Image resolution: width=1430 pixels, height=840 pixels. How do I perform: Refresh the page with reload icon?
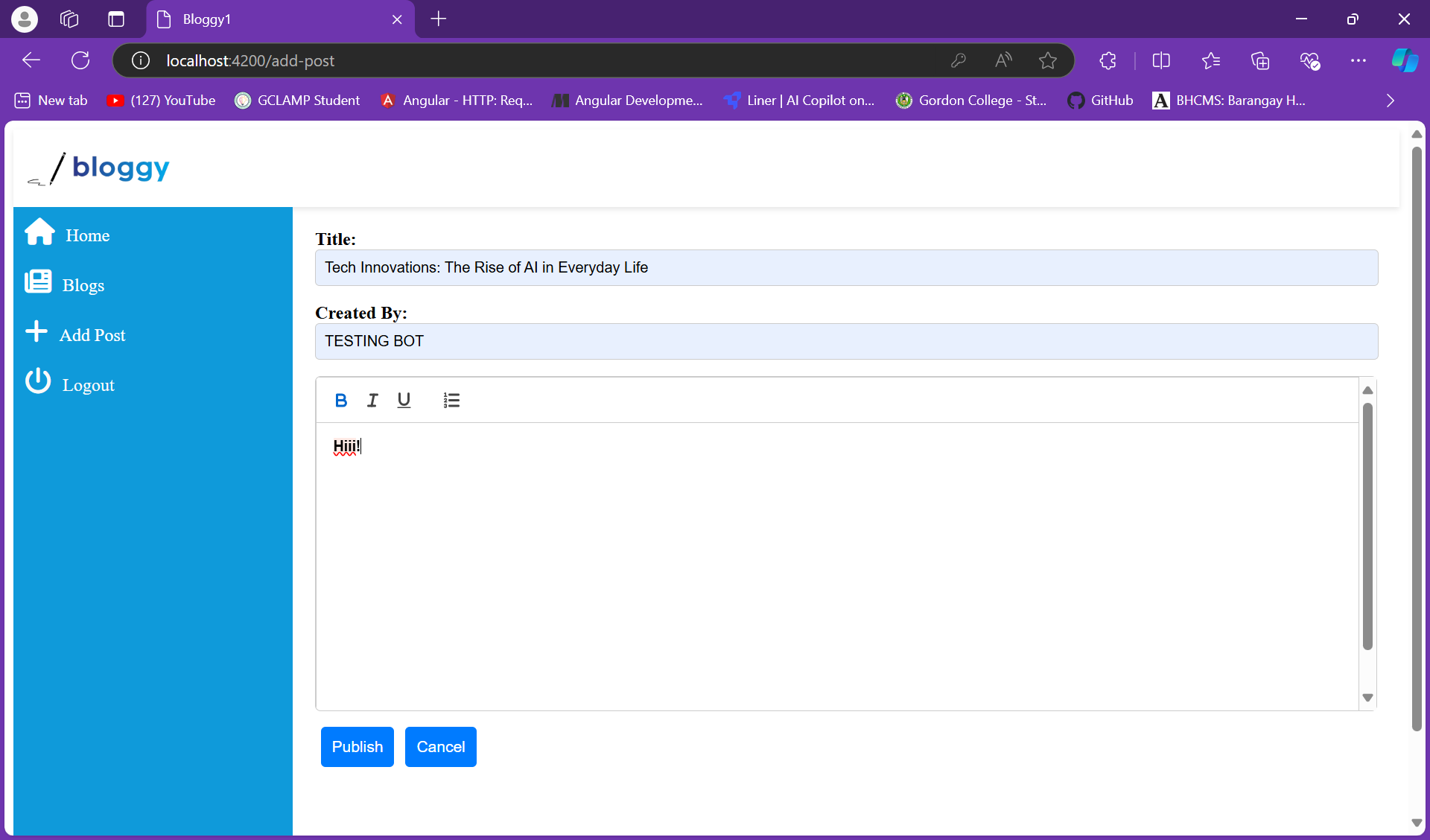click(80, 60)
